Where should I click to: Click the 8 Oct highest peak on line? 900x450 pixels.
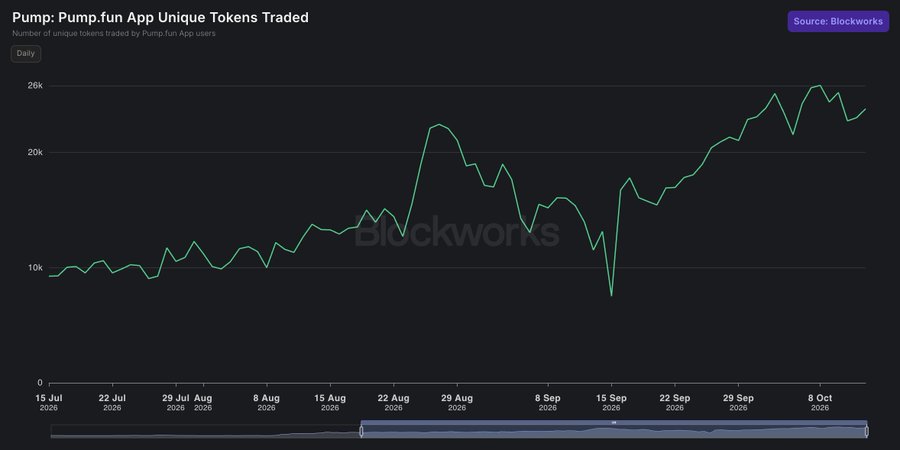(x=820, y=86)
